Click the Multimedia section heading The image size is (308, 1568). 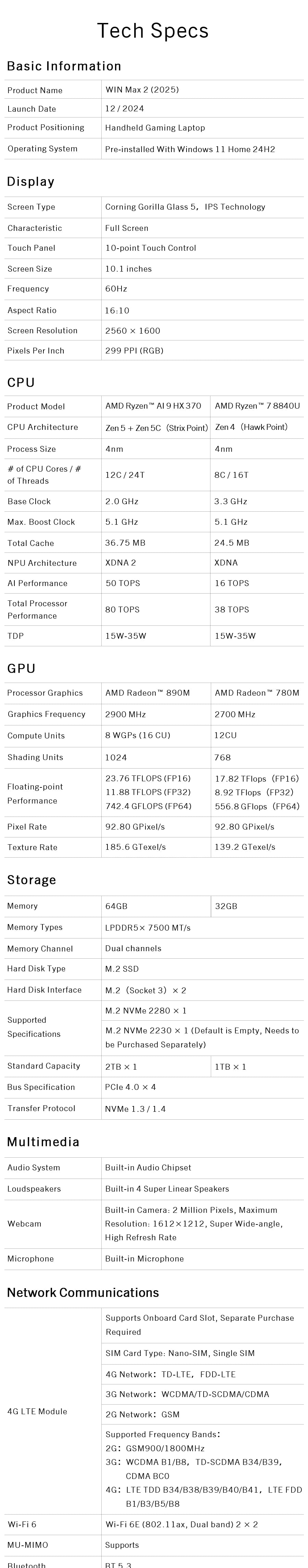click(x=43, y=1142)
